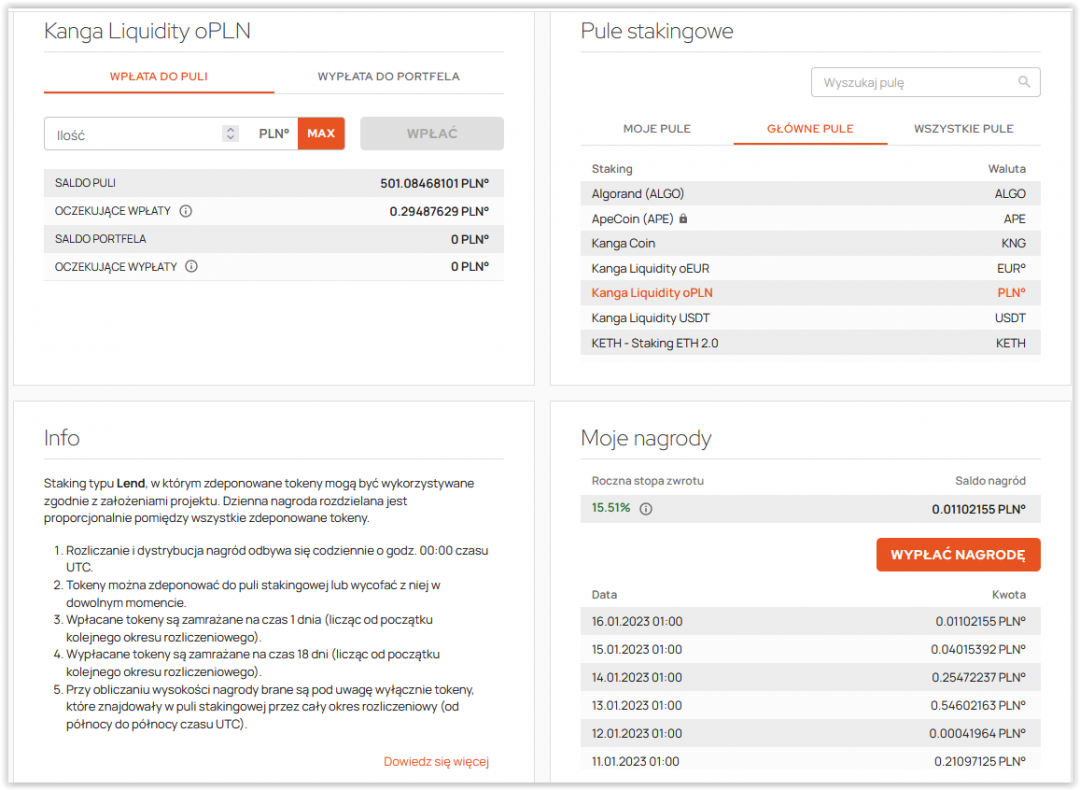The image size is (1080, 790).
Task: Open the Moje pule tab
Action: (657, 129)
